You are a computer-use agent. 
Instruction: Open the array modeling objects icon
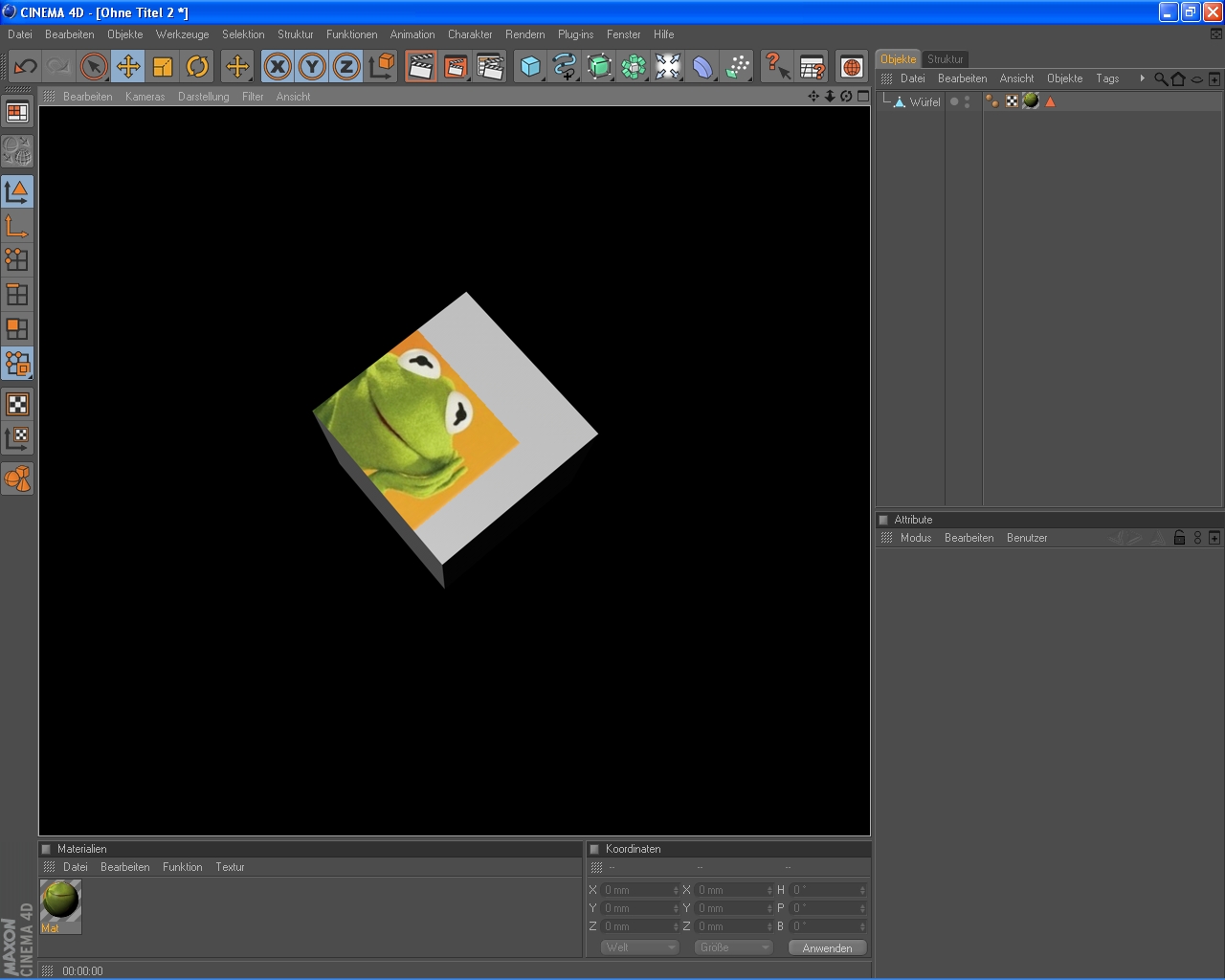click(x=634, y=67)
